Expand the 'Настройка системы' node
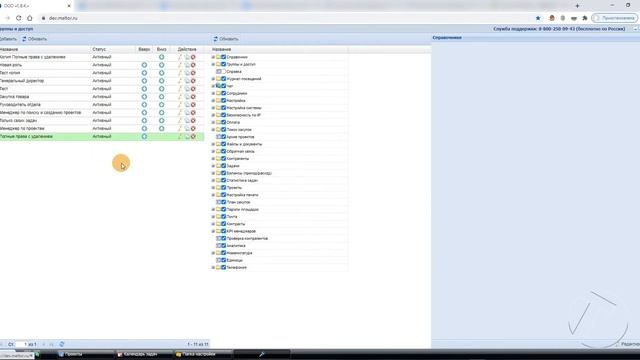 [213, 108]
